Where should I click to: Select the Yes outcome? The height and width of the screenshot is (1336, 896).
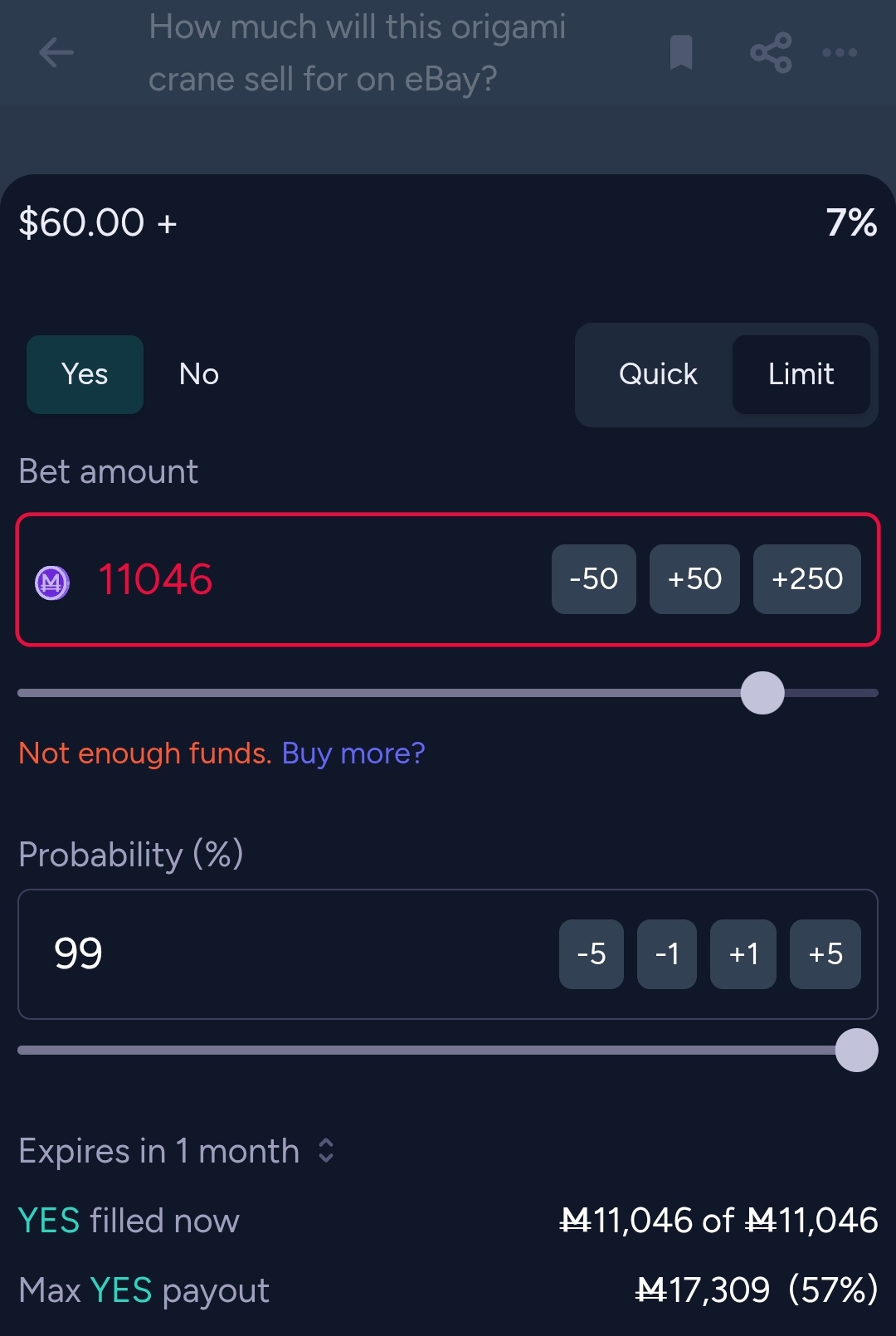coord(85,374)
